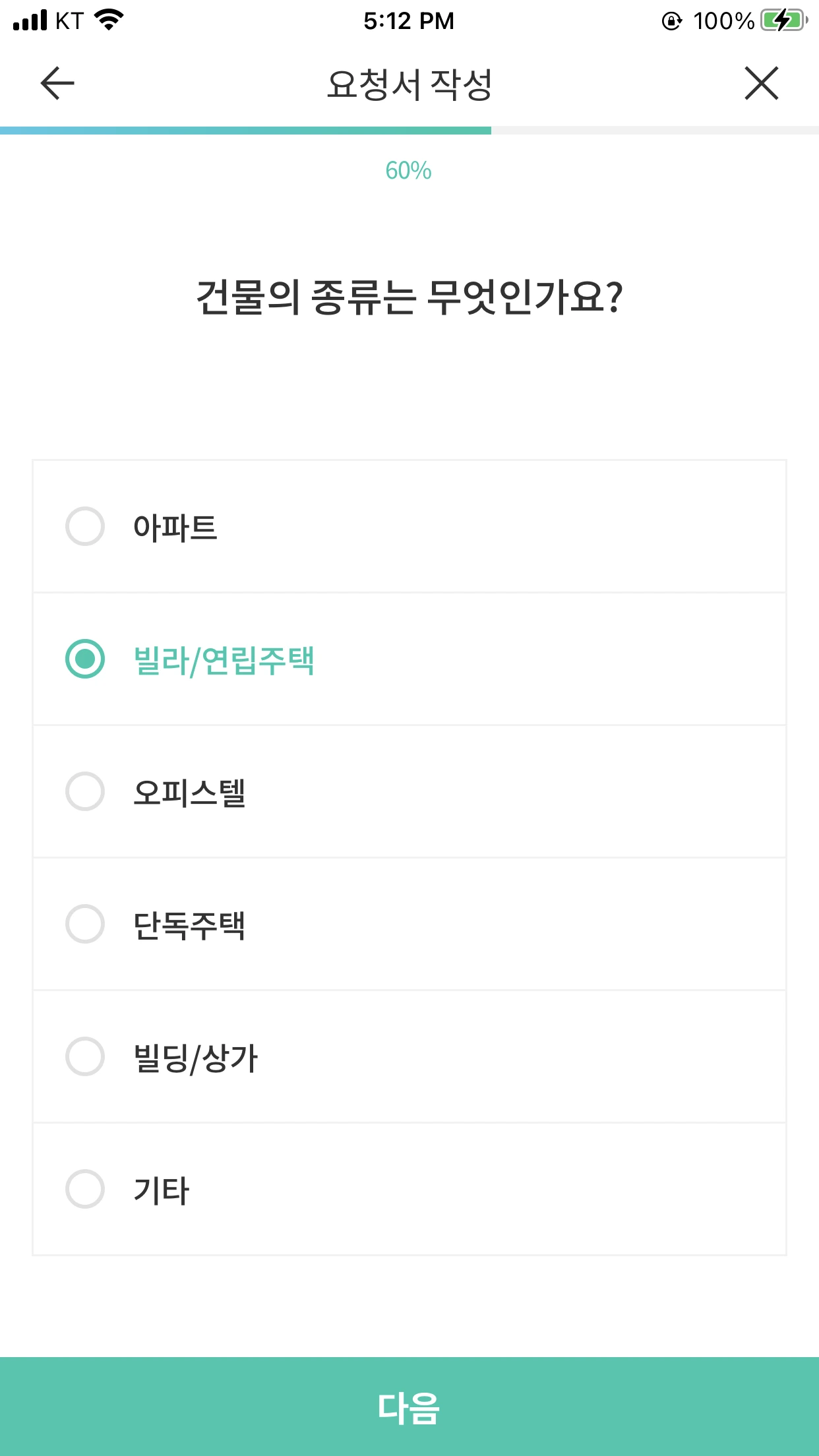Image resolution: width=819 pixels, height=1456 pixels.
Task: Select the 기타 radio button
Action: point(85,1189)
